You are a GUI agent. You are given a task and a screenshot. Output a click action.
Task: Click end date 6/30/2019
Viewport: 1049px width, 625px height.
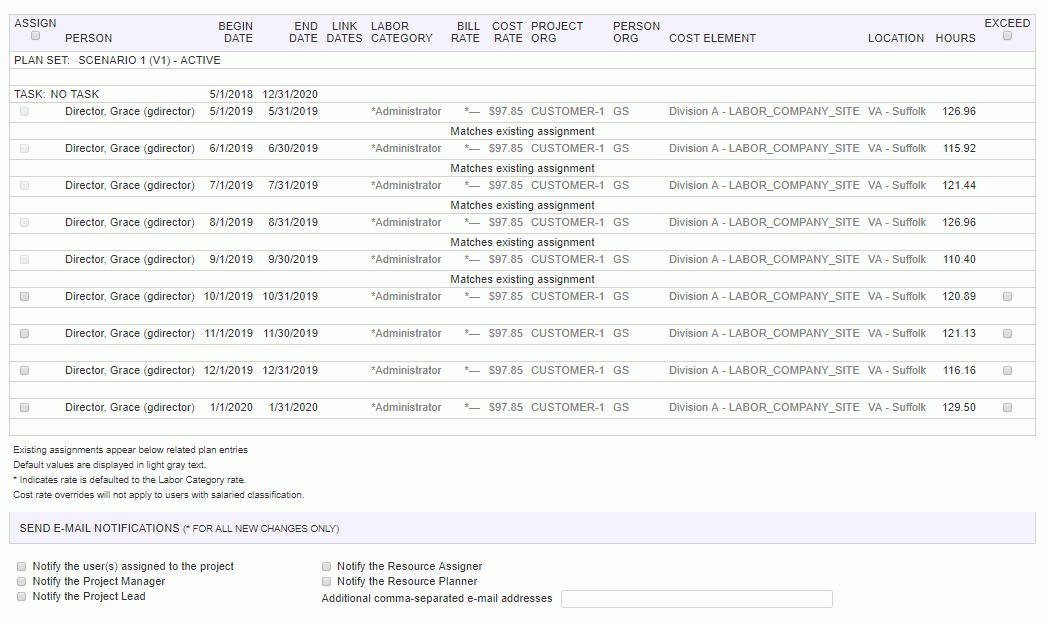[x=293, y=149]
